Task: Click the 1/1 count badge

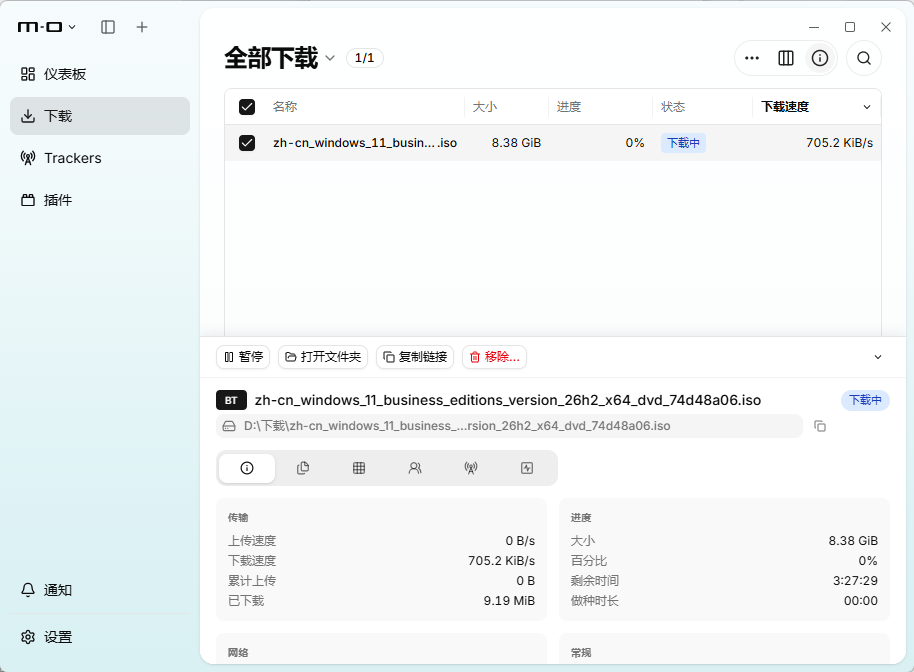Action: coord(364,58)
